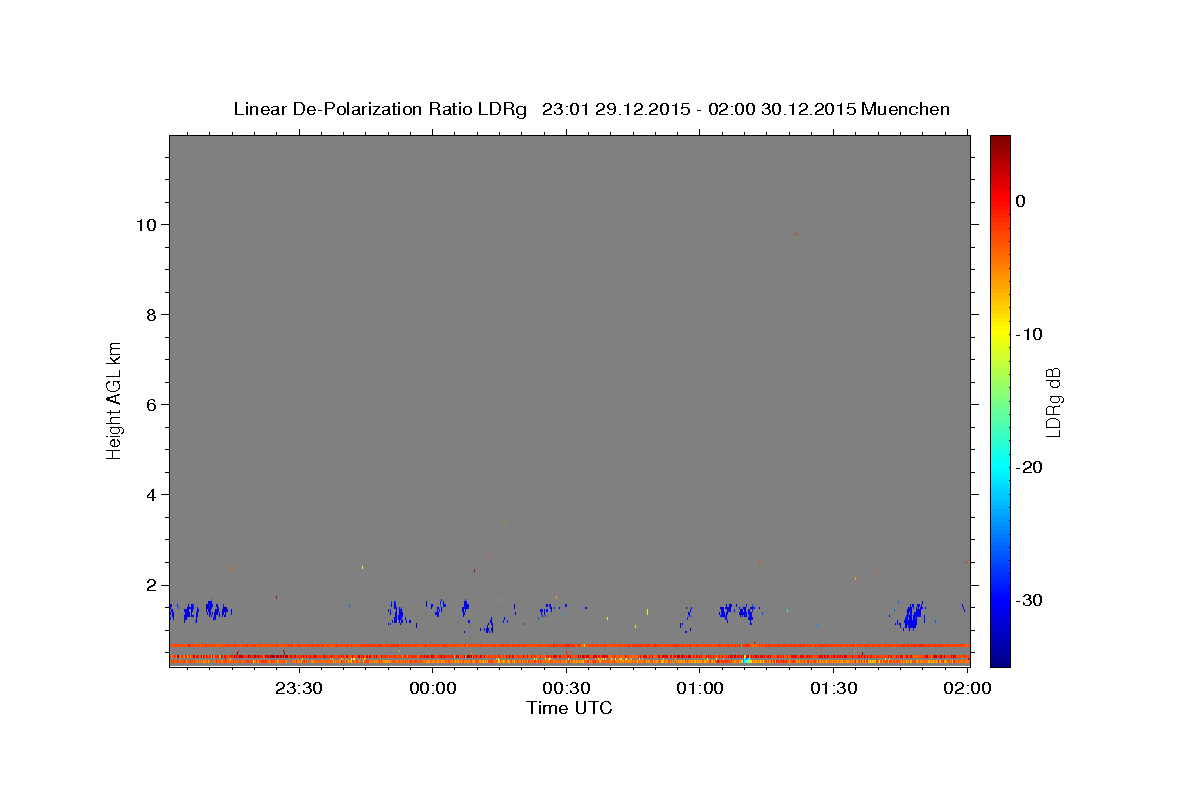Viewport: 1200px width, 800px height.
Task: Click the "00:30" time tick label
Action: pos(567,688)
